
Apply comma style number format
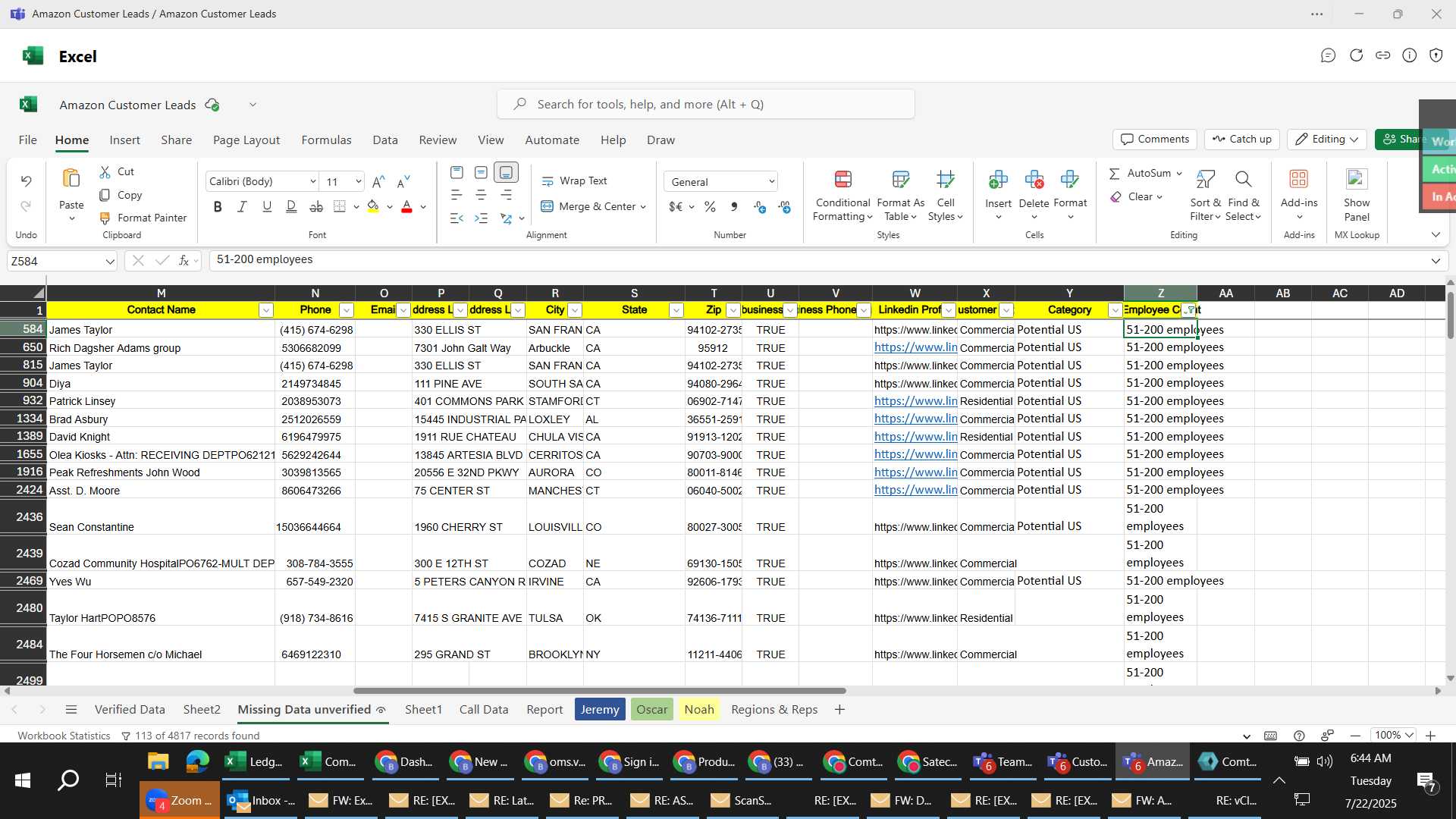pyautogui.click(x=734, y=206)
